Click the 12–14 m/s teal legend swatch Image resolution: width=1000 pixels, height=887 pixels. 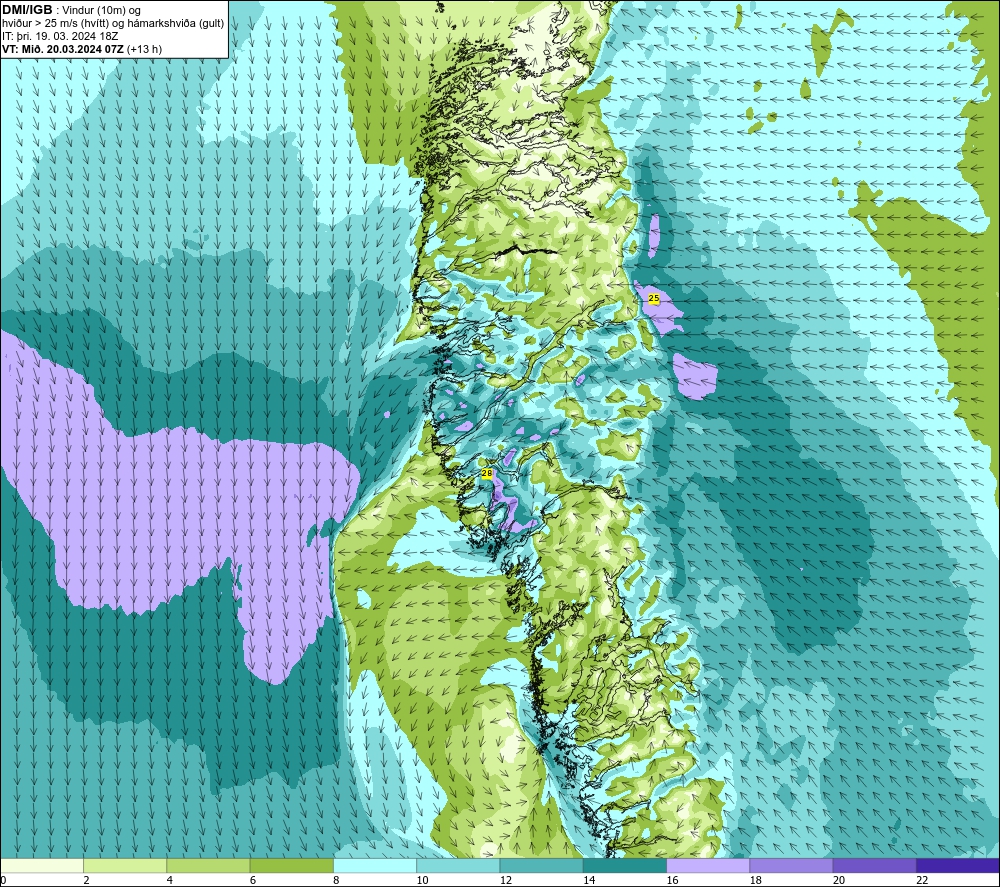pyautogui.click(x=541, y=865)
